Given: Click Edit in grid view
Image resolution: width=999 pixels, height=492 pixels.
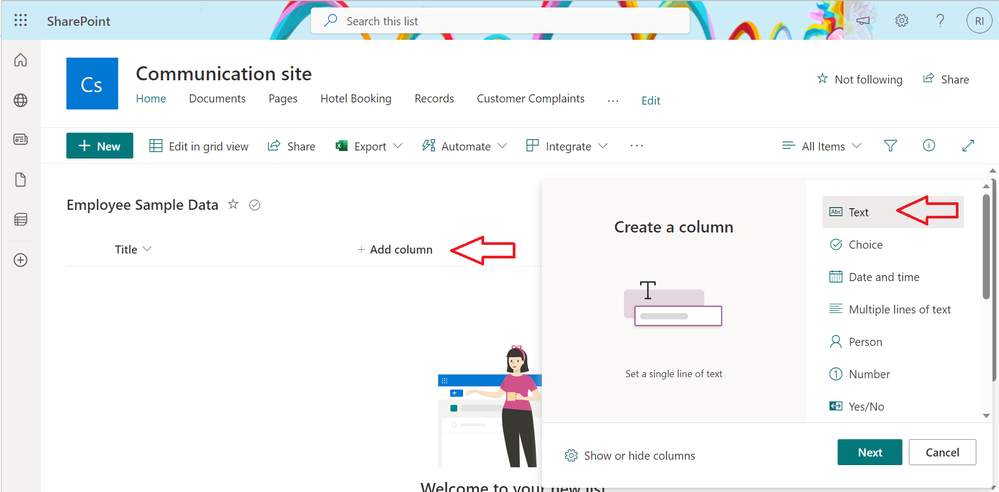Looking at the screenshot, I should click(199, 146).
